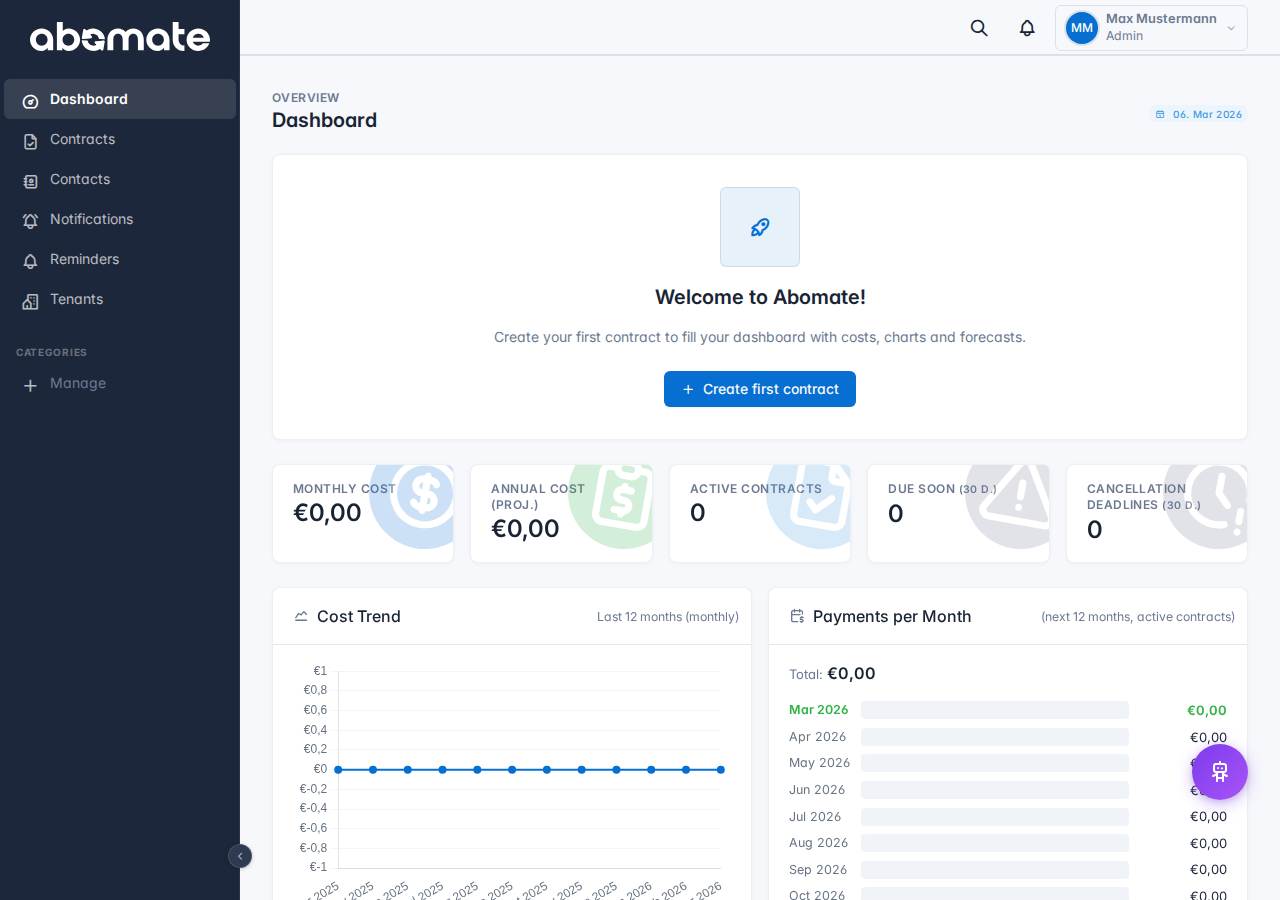
Task: Open the purple floating gift button
Action: [x=1219, y=771]
